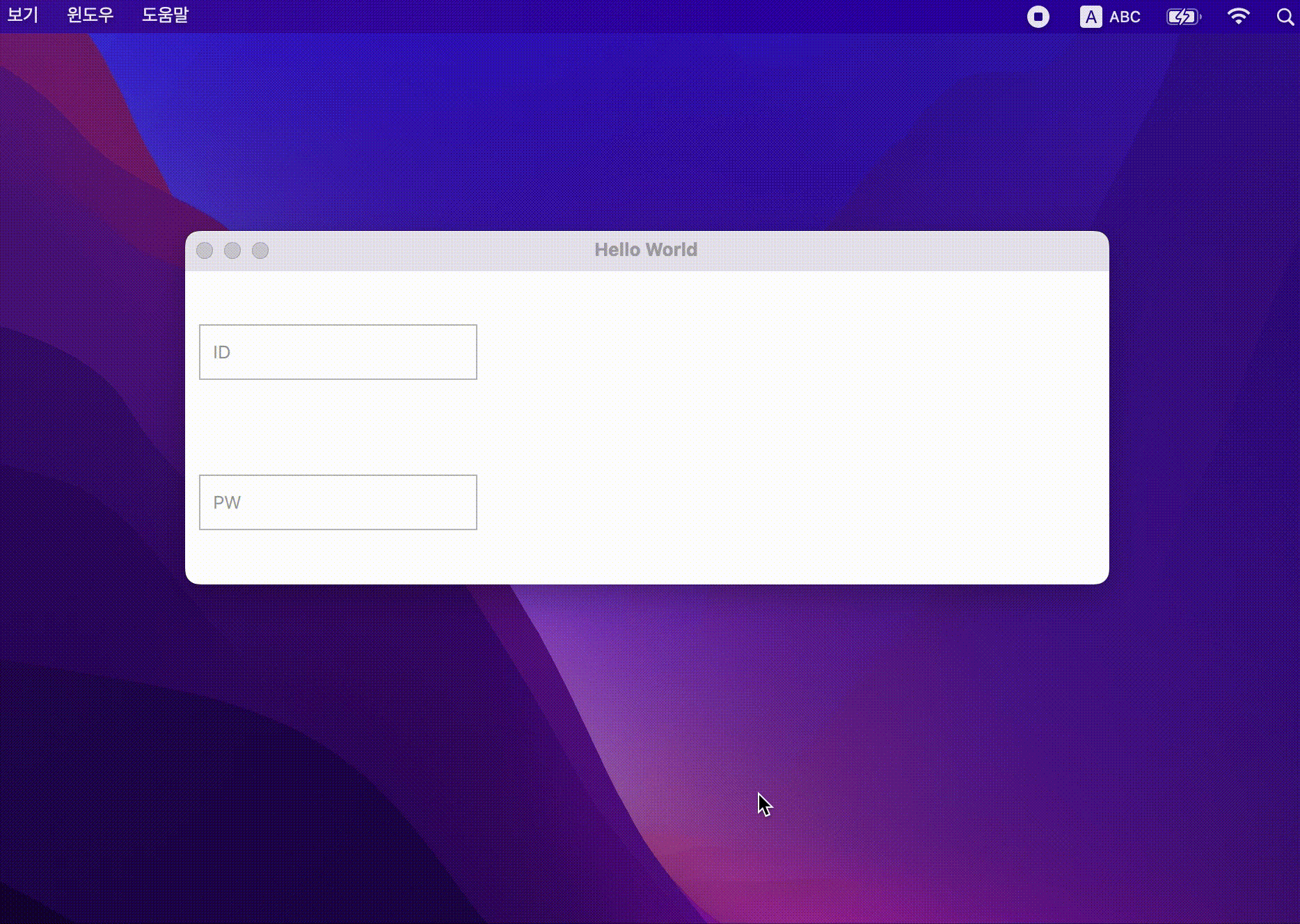Zoom the Hello World window with the third traffic light
The width and height of the screenshot is (1300, 924).
[x=260, y=250]
